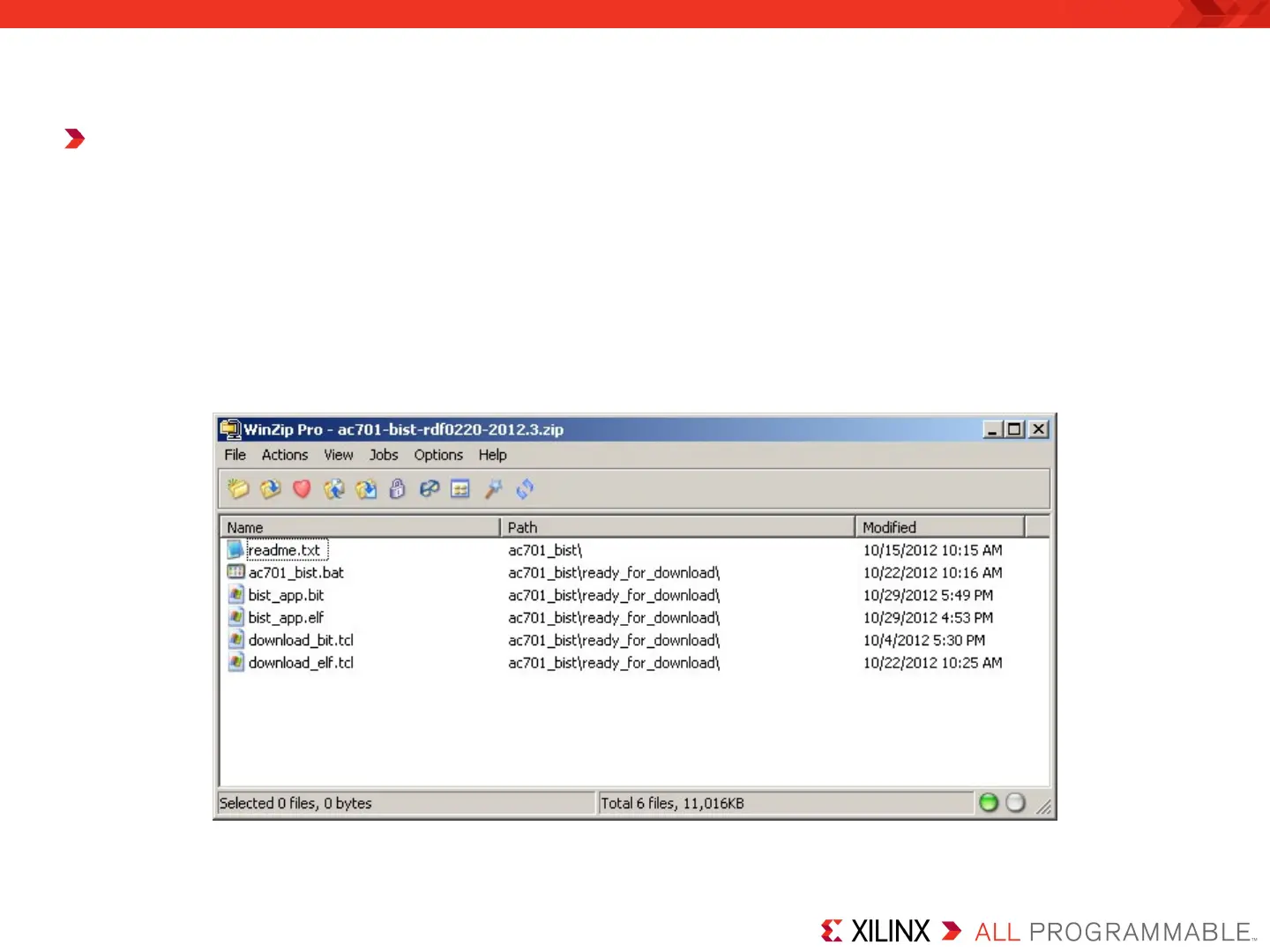1270x952 pixels.
Task: Open the File menu
Action: pyautogui.click(x=235, y=455)
